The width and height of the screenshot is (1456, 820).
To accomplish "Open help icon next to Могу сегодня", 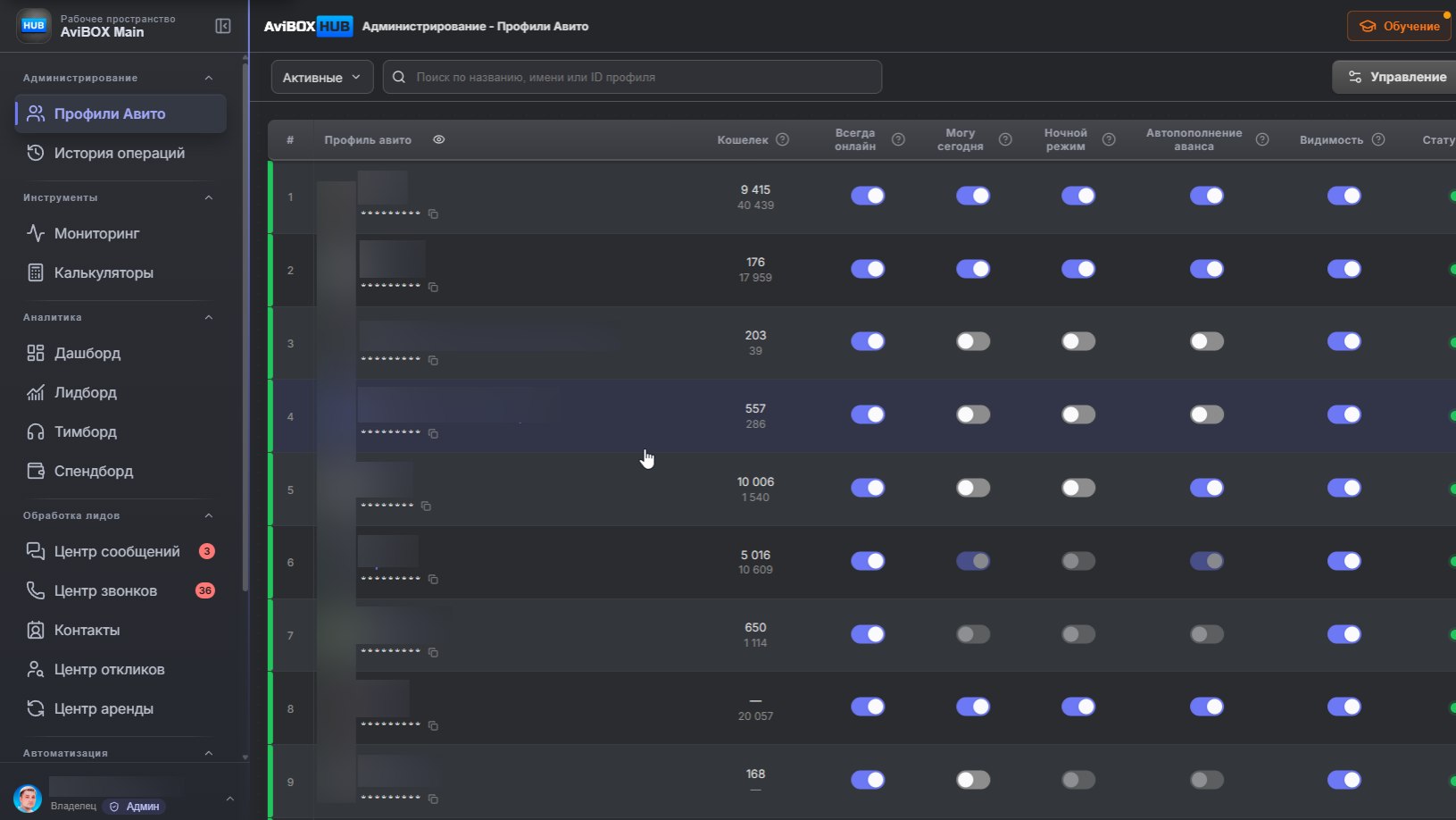I will 1005,139.
